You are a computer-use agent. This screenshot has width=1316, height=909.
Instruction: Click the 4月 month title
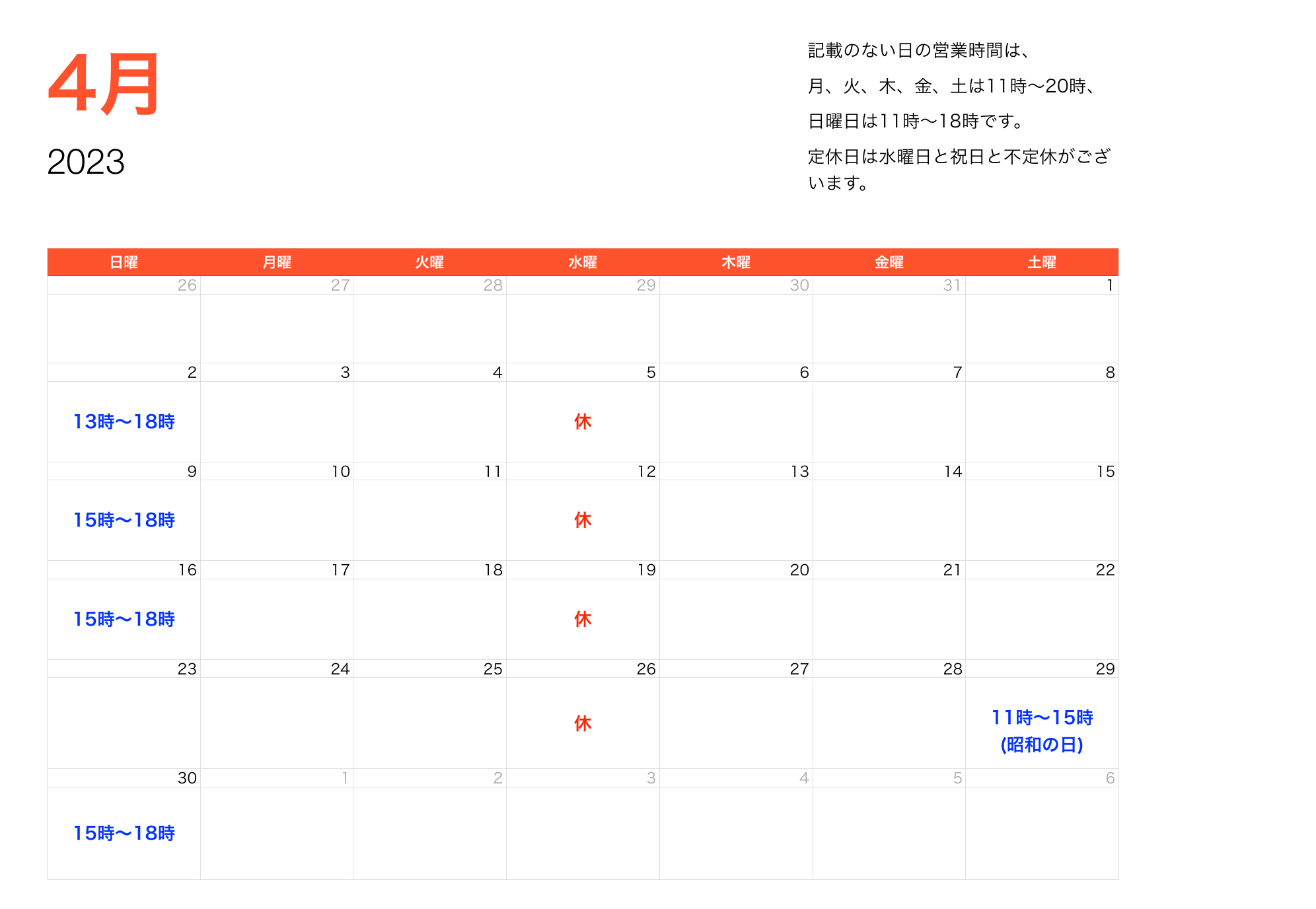[x=104, y=84]
